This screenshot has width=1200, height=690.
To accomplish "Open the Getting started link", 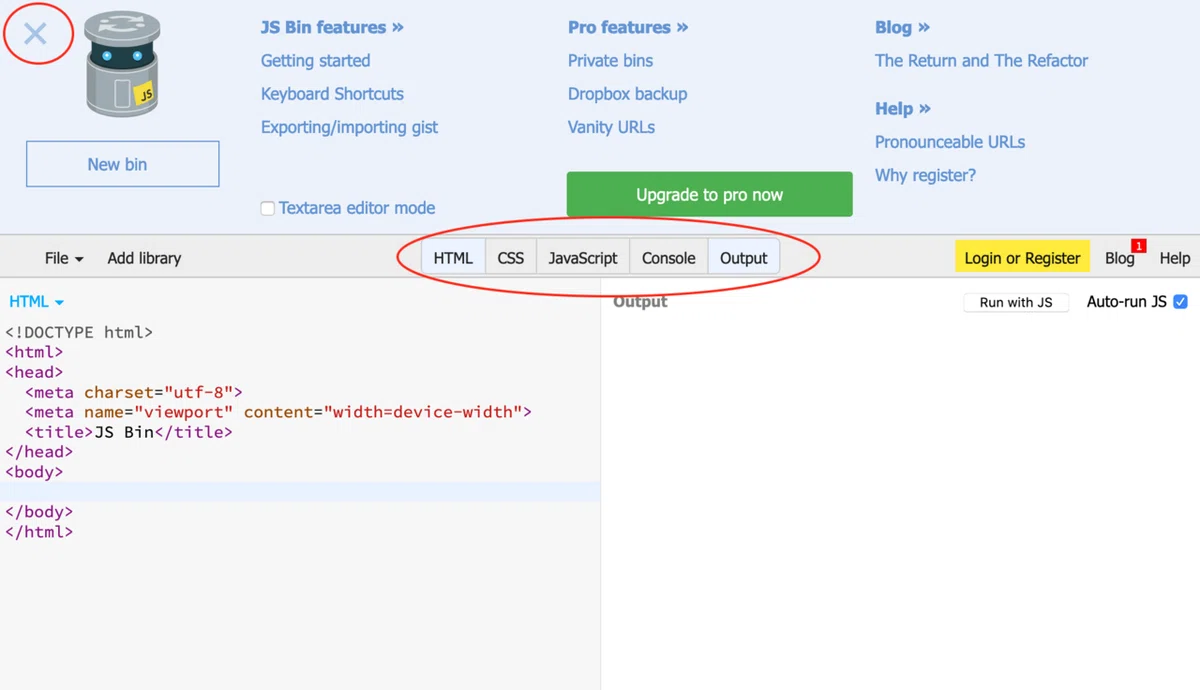I will 315,61.
